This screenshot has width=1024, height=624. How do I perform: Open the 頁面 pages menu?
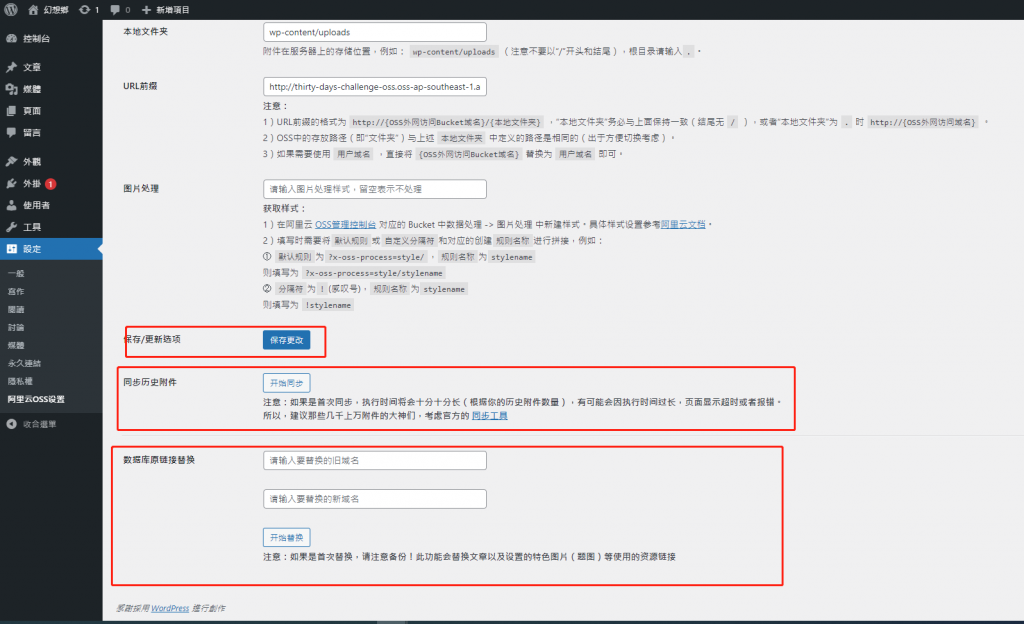tap(51, 111)
